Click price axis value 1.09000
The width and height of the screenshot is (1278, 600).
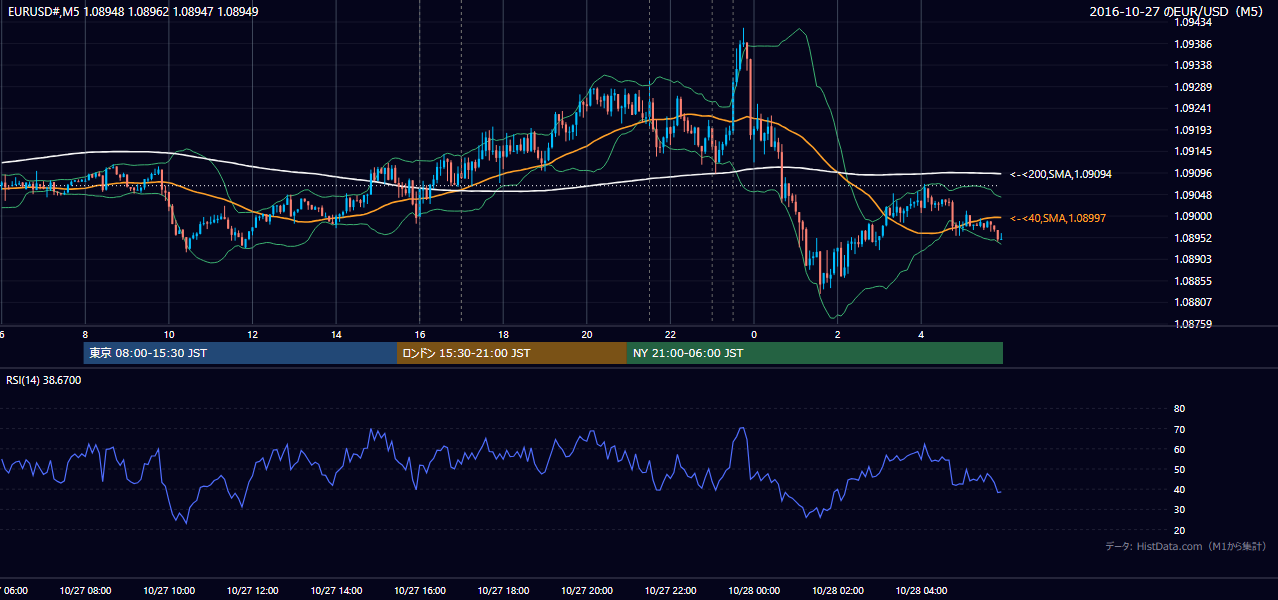[x=1193, y=216]
